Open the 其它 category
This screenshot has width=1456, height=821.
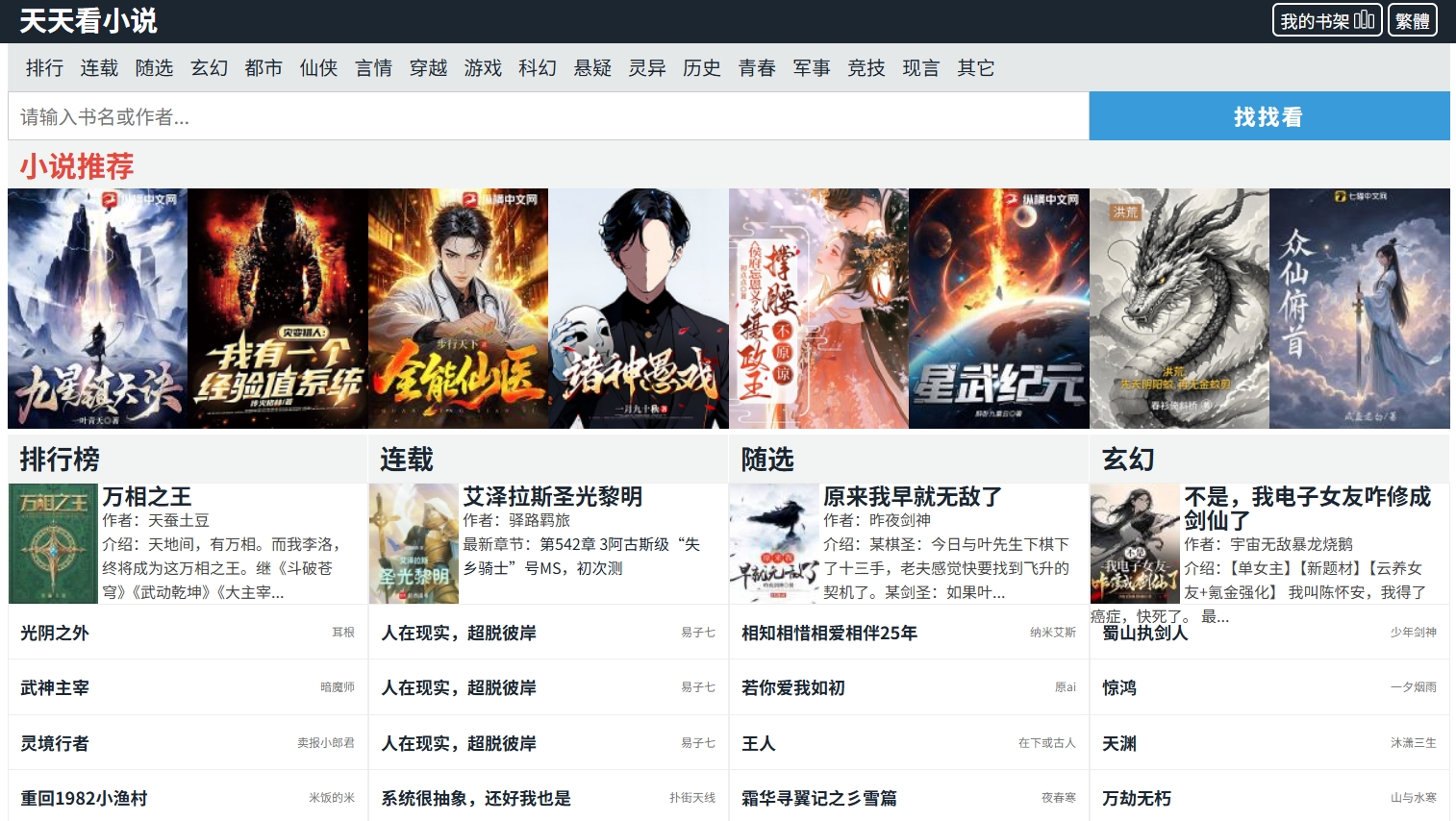(x=976, y=67)
